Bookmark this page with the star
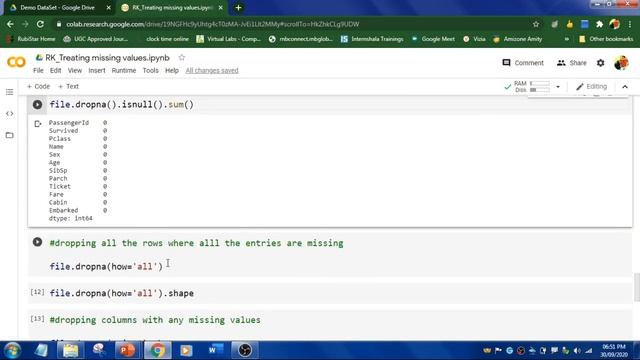Viewport: 640px width, 360px height. click(536, 24)
